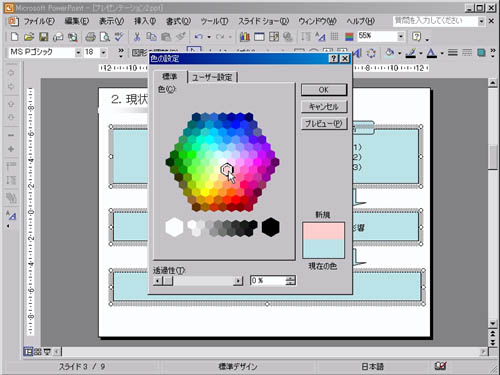Toggle slide sorter view button
This screenshot has width=500, height=375.
[37, 351]
